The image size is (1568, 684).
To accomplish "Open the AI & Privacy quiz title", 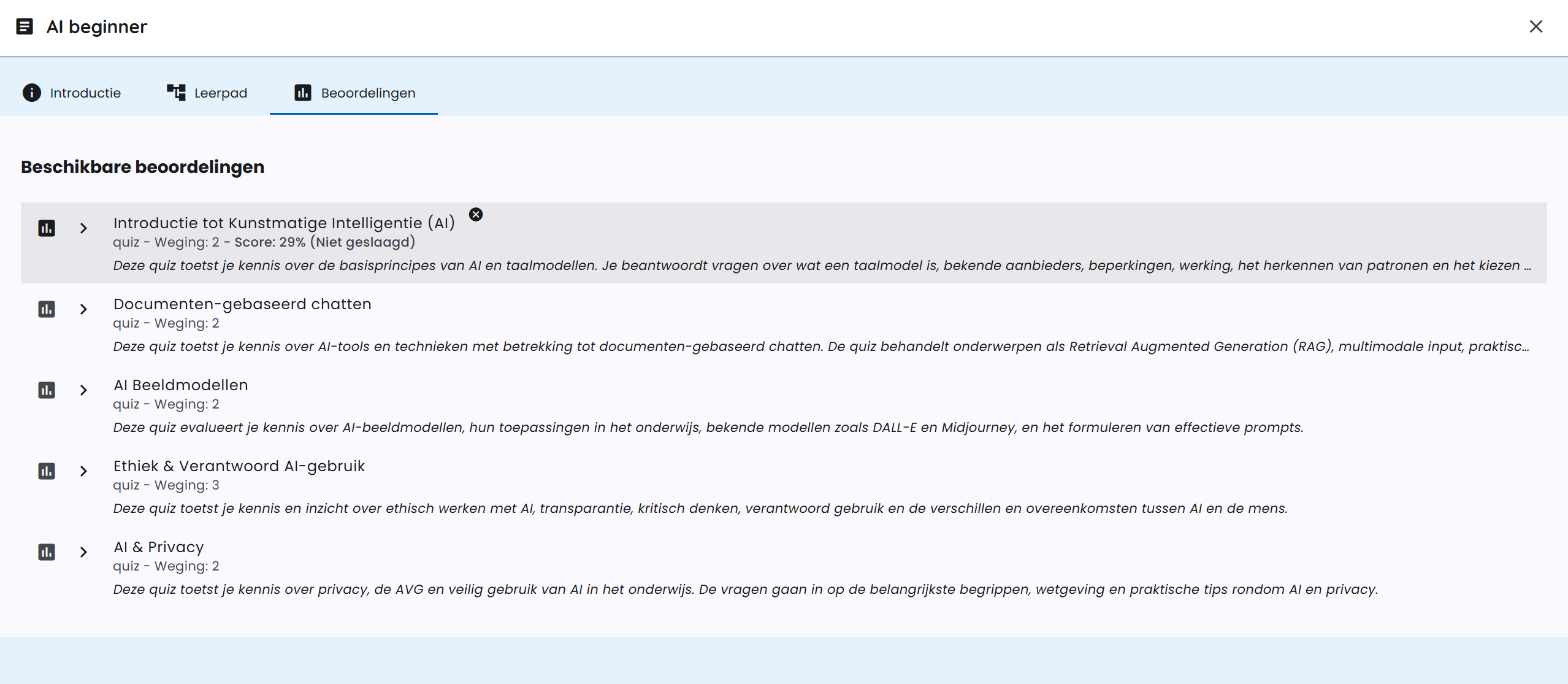I will click(x=159, y=547).
